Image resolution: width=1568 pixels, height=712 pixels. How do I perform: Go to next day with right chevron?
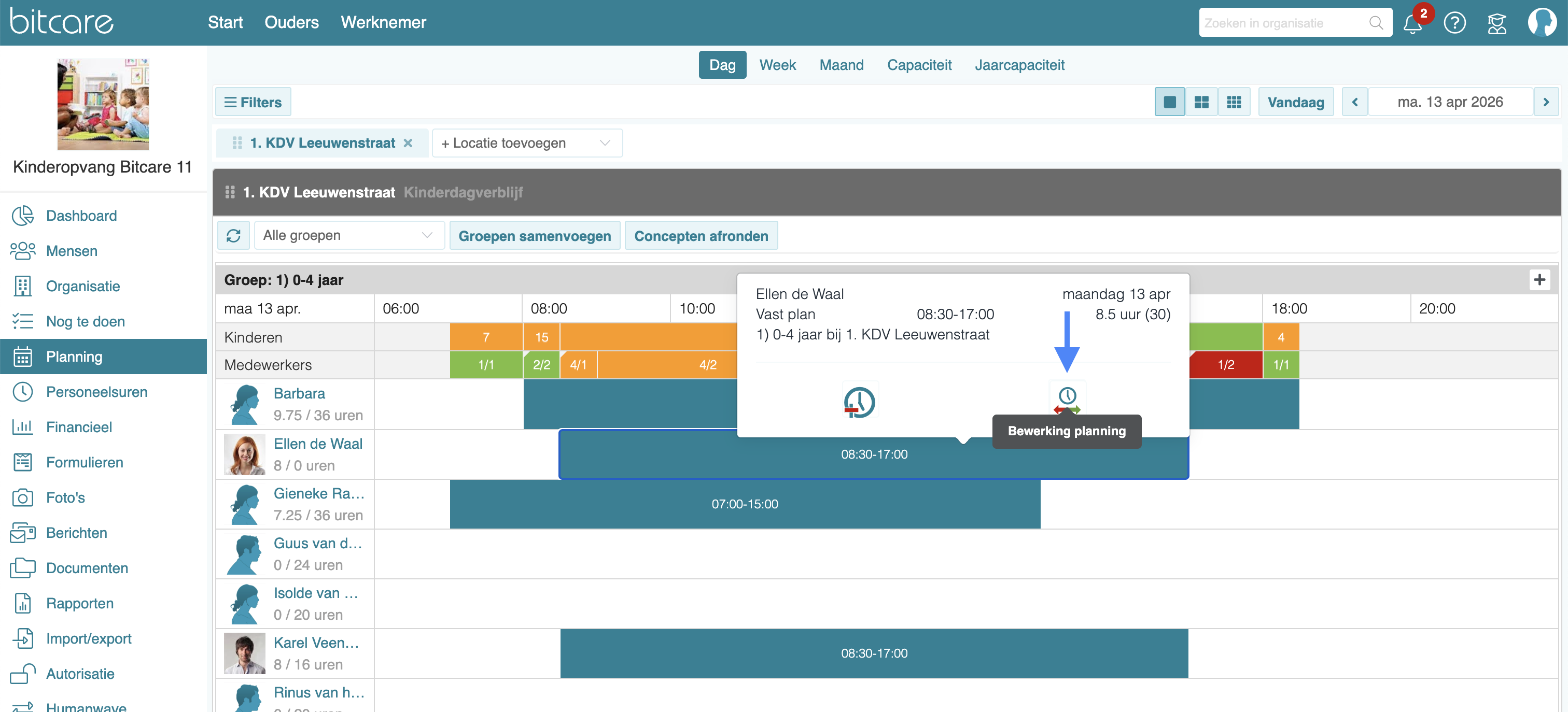pyautogui.click(x=1546, y=102)
